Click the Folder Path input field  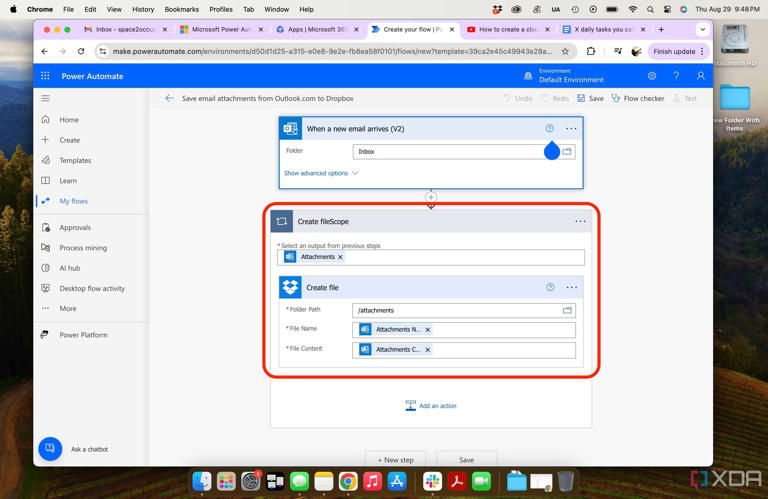(455, 311)
